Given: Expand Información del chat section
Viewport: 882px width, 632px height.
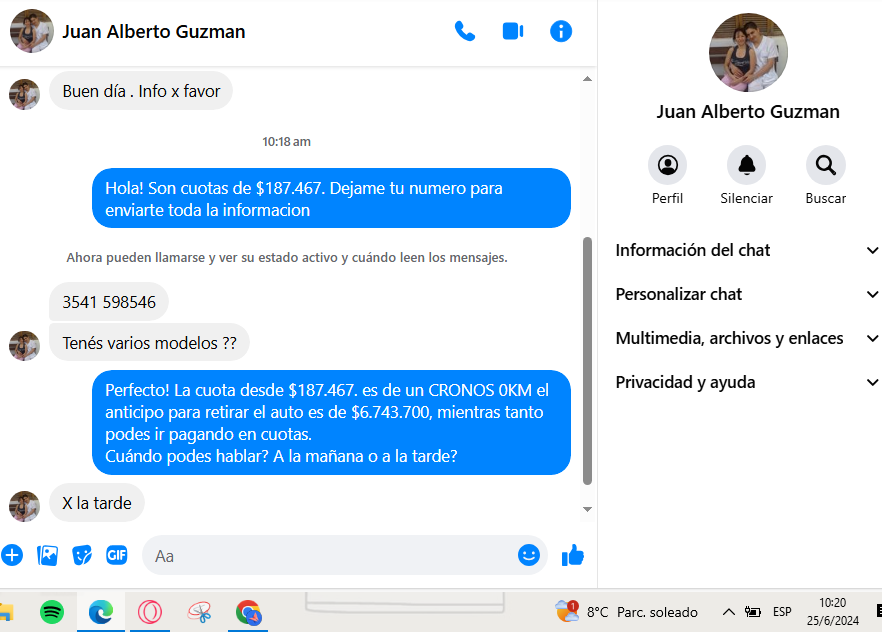Looking at the screenshot, I should (747, 250).
